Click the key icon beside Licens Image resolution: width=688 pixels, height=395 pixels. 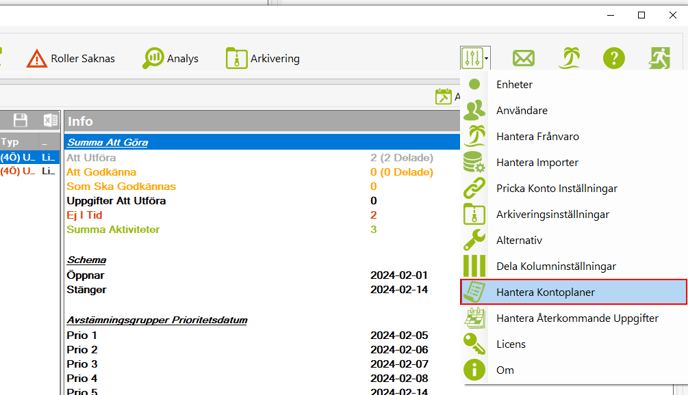(474, 344)
